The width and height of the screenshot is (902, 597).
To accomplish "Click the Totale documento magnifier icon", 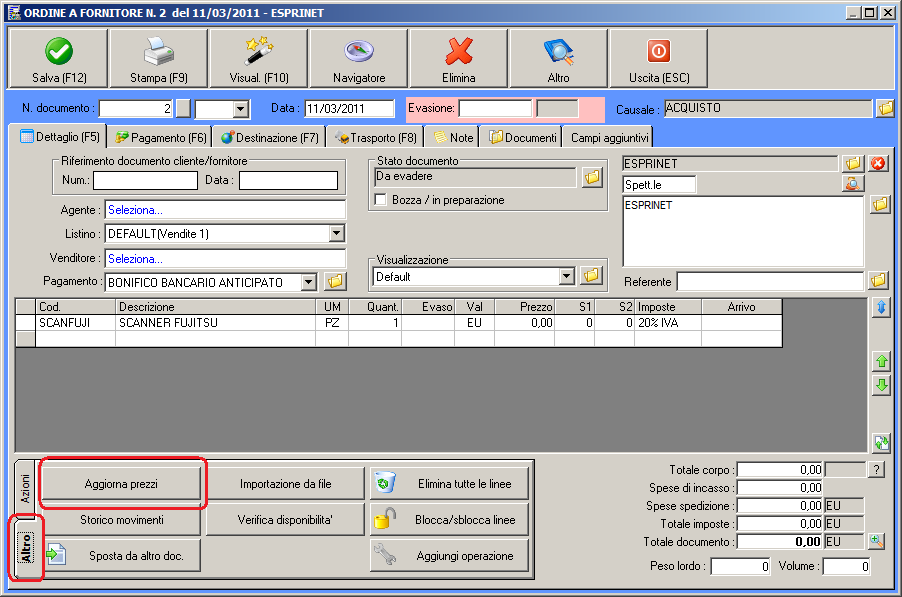I will tap(876, 541).
